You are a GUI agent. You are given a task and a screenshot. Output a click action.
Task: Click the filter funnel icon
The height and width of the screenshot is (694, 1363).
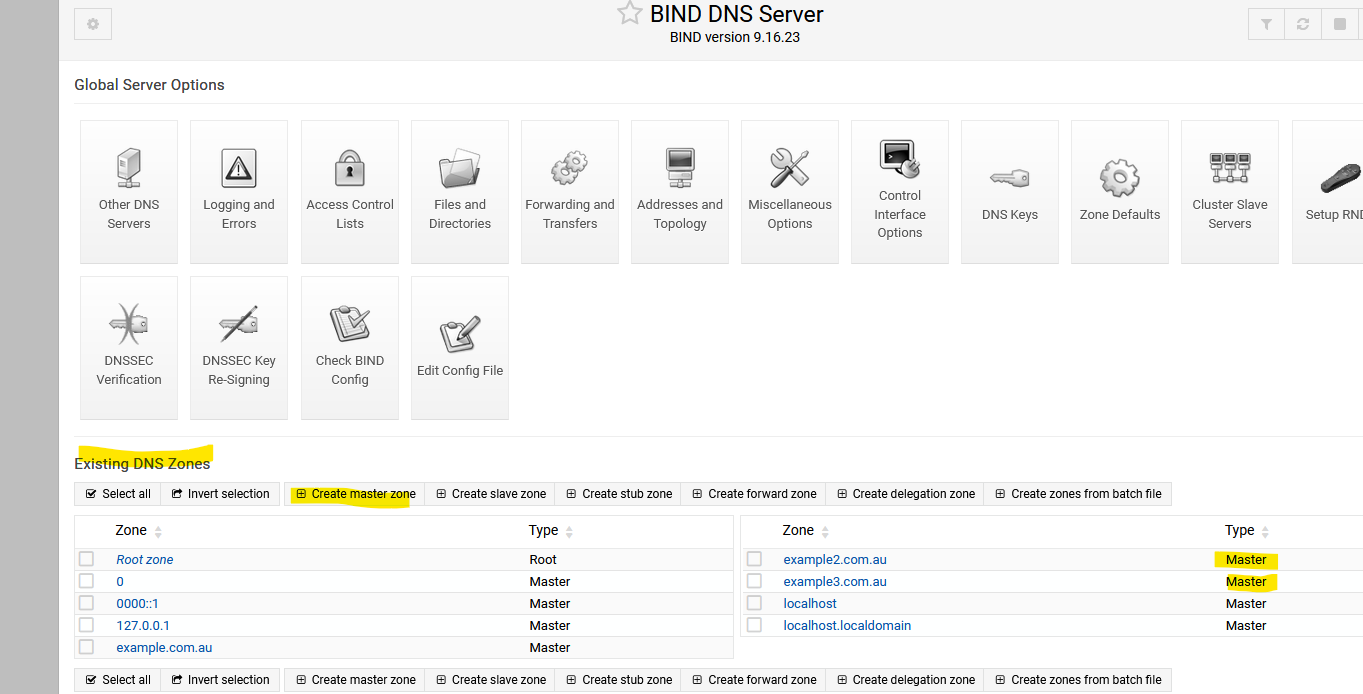coord(1266,24)
